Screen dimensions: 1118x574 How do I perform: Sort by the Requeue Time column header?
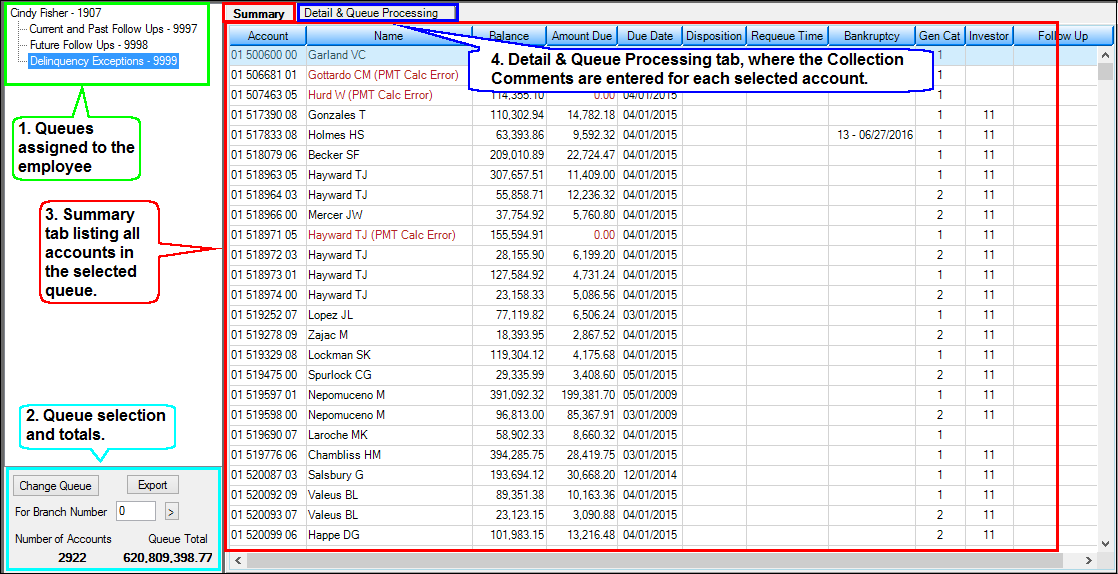coord(787,36)
